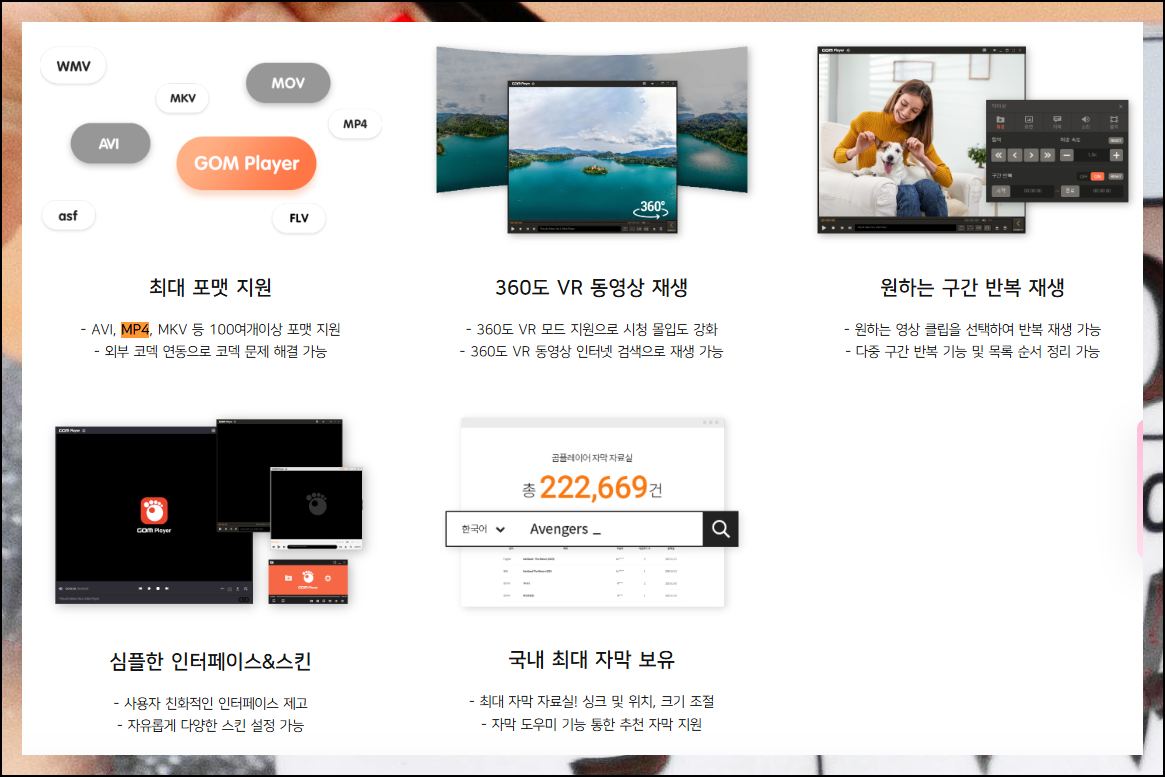This screenshot has width=1165, height=777.
Task: Click the highlighted MP4 word in description
Action: click(x=135, y=329)
